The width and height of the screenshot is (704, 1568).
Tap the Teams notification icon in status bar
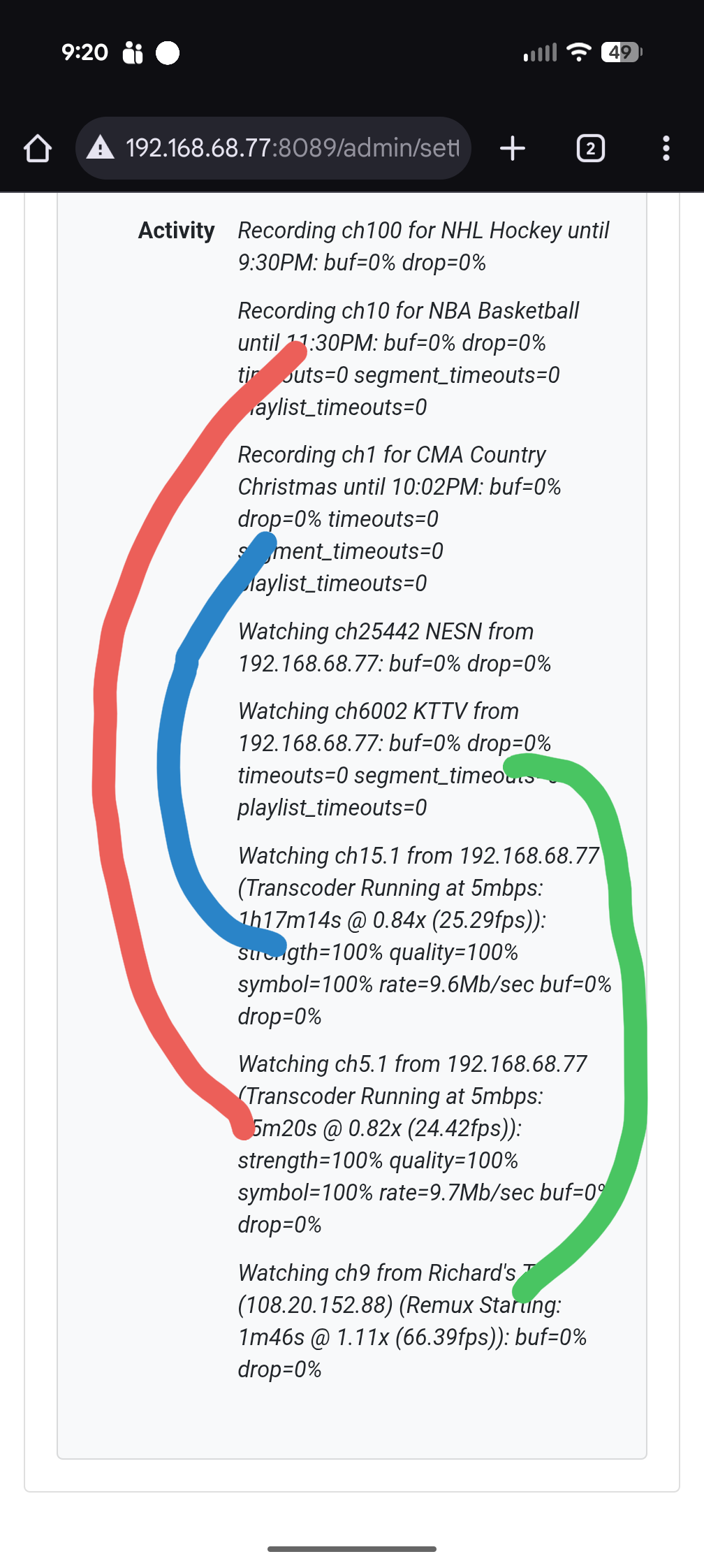click(133, 52)
